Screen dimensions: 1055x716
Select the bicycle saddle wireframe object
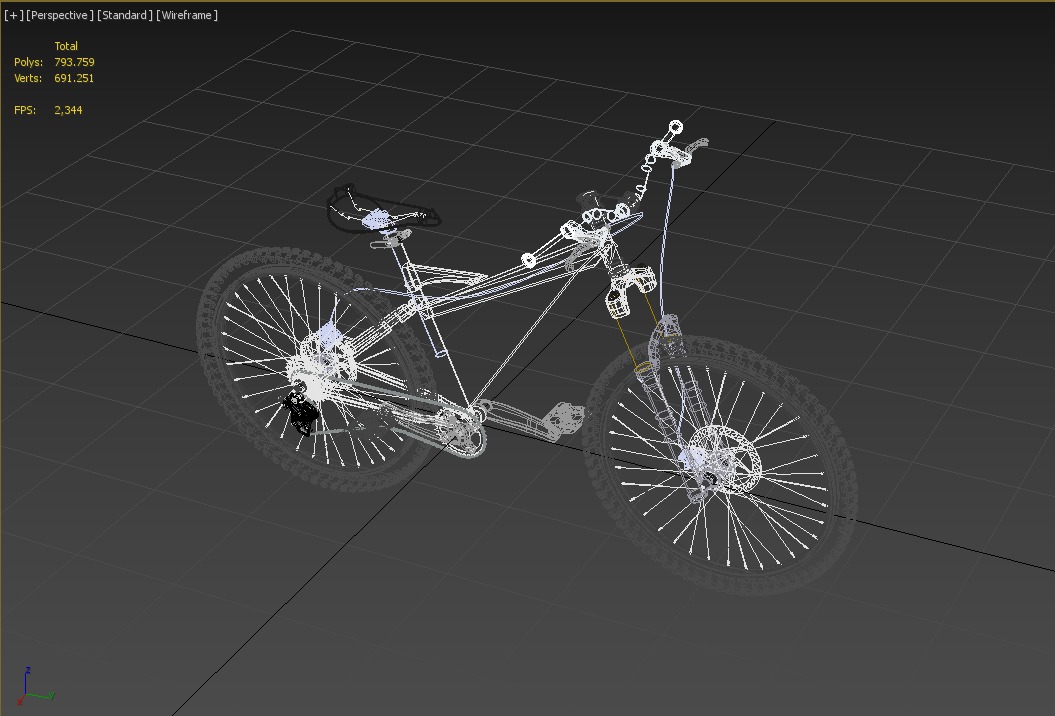pos(382,208)
